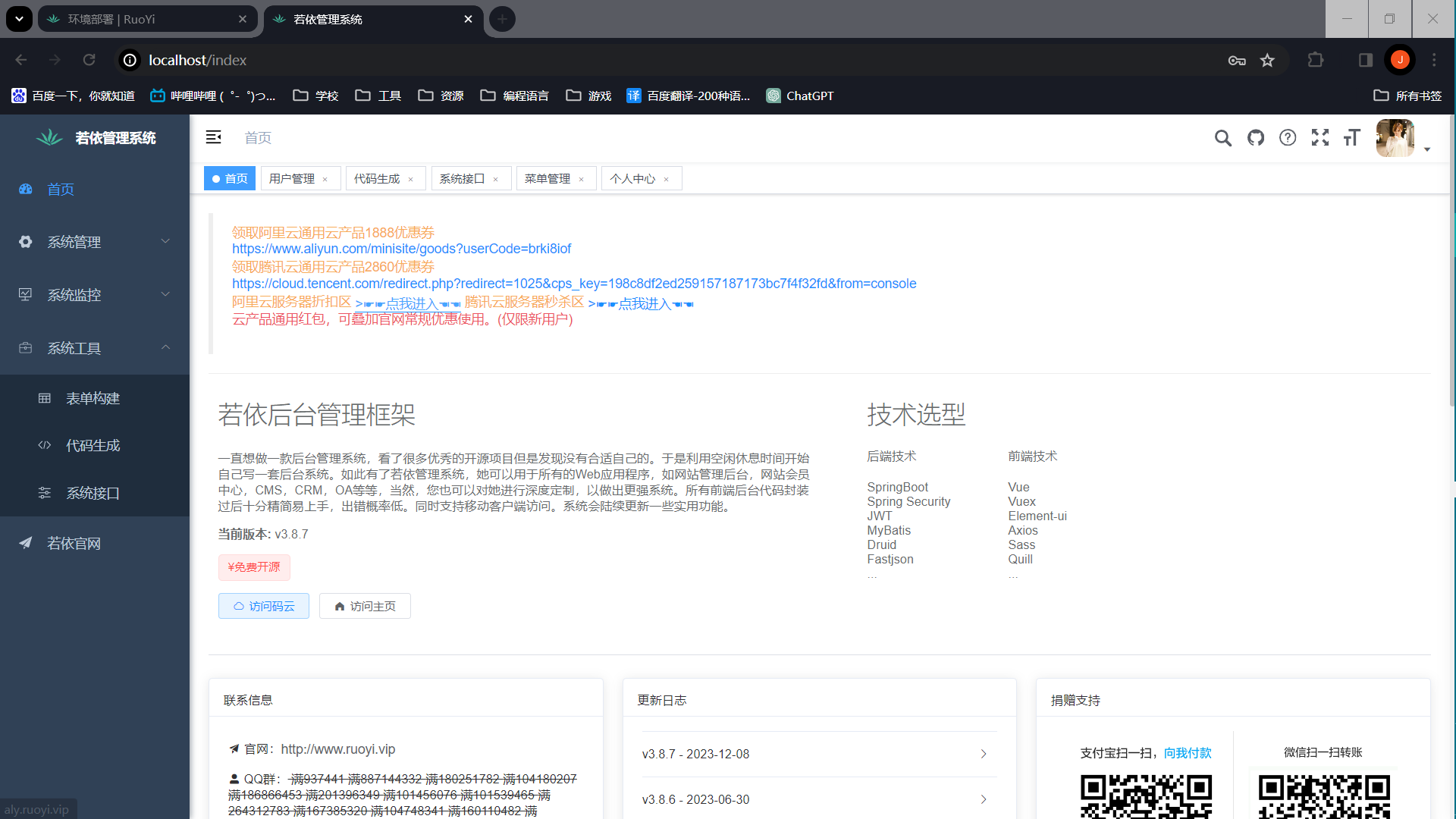Click the 访问码云 button

pyautogui.click(x=264, y=607)
